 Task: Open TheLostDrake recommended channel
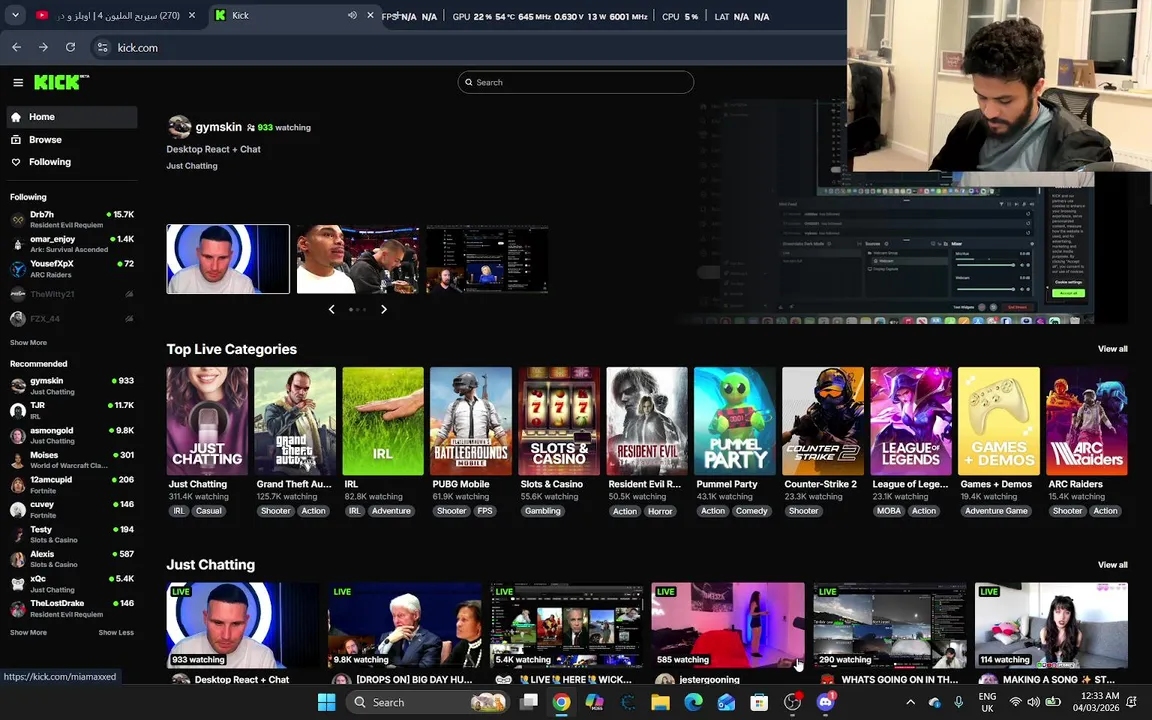[x=72, y=608]
